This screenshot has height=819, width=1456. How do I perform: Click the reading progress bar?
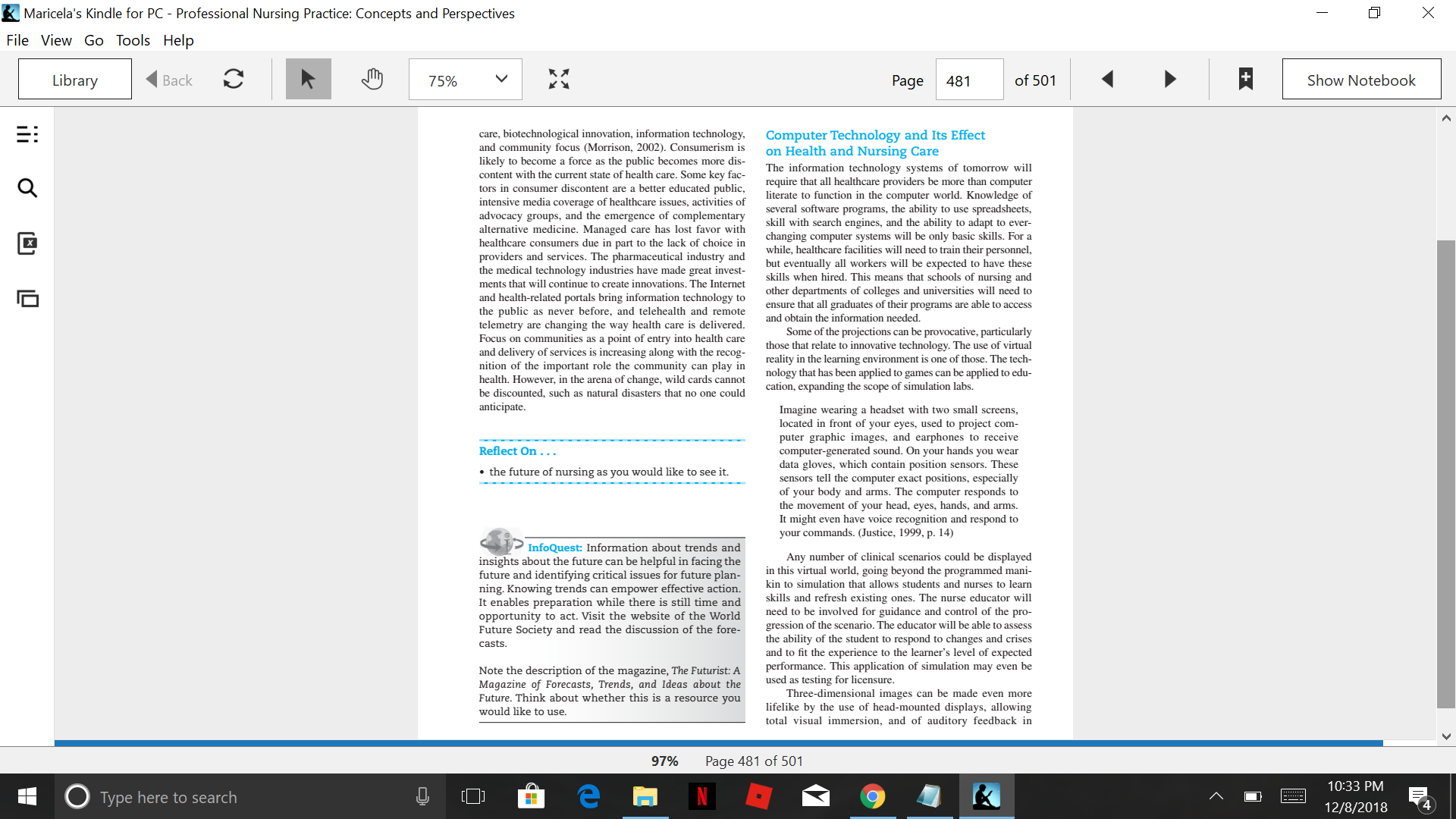point(718,743)
